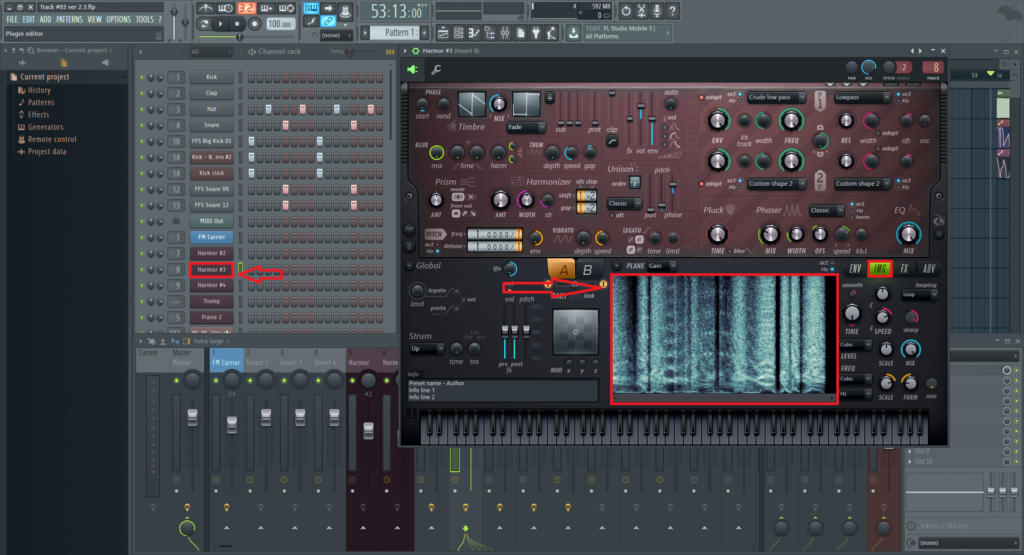
Task: Select part B tab in Harmor
Action: pos(587,270)
